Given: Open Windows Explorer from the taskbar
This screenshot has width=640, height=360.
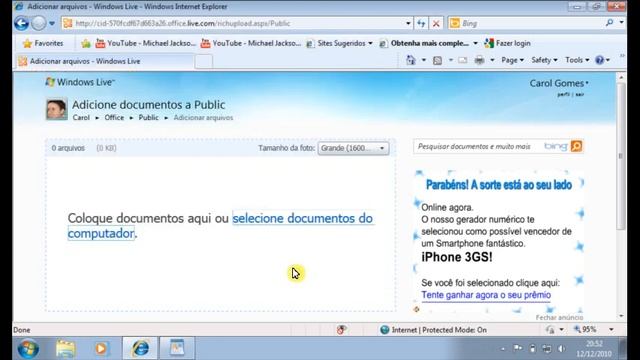Looking at the screenshot, I should pyautogui.click(x=65, y=348).
